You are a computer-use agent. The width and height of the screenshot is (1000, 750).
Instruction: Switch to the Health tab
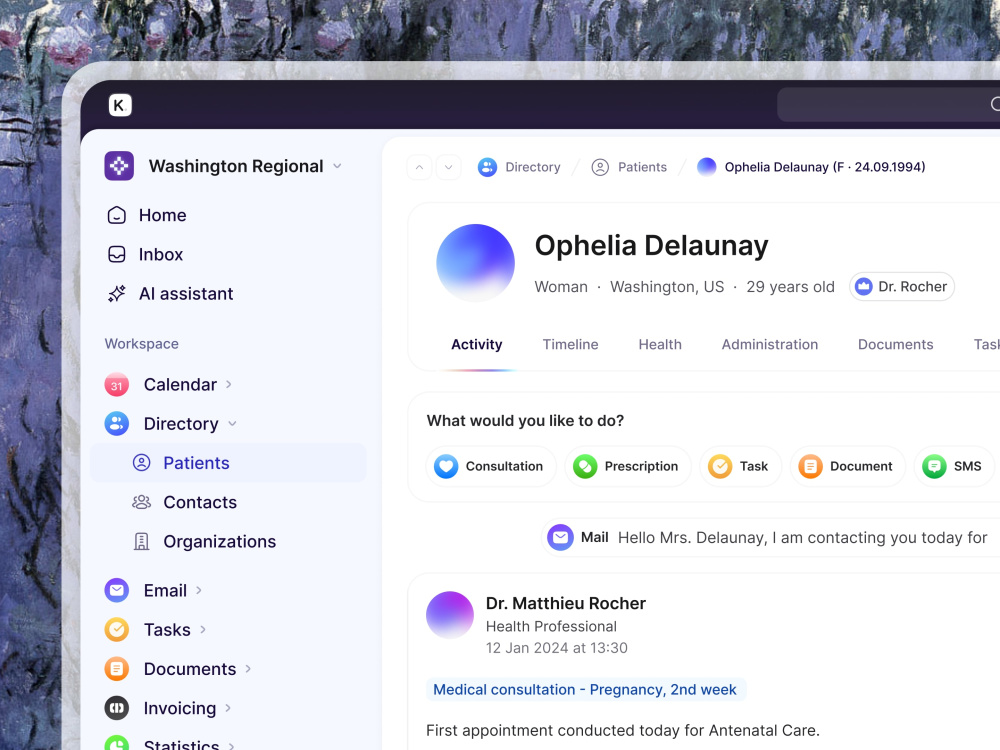(x=660, y=344)
